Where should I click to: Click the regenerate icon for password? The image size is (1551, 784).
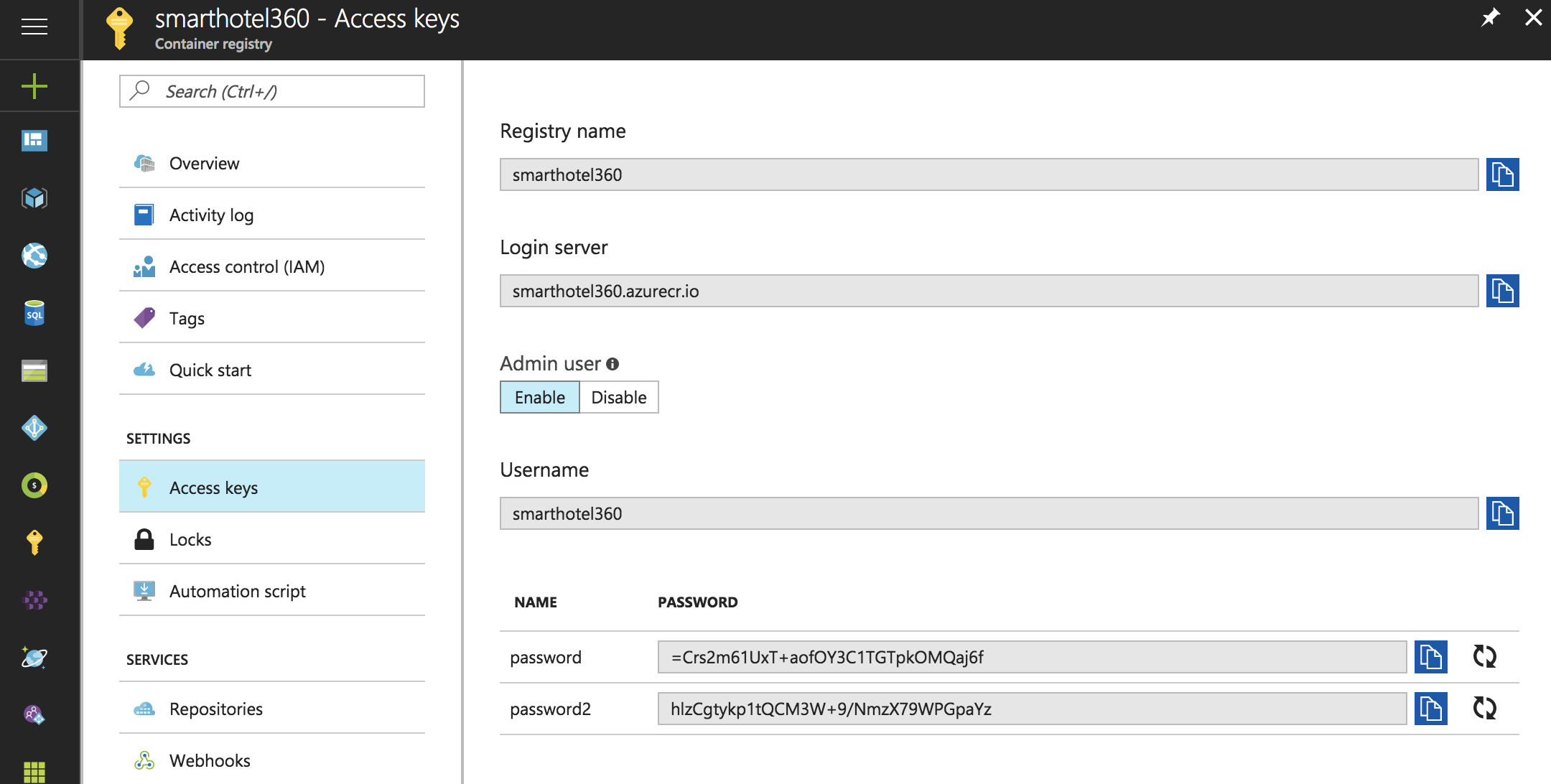[1483, 656]
